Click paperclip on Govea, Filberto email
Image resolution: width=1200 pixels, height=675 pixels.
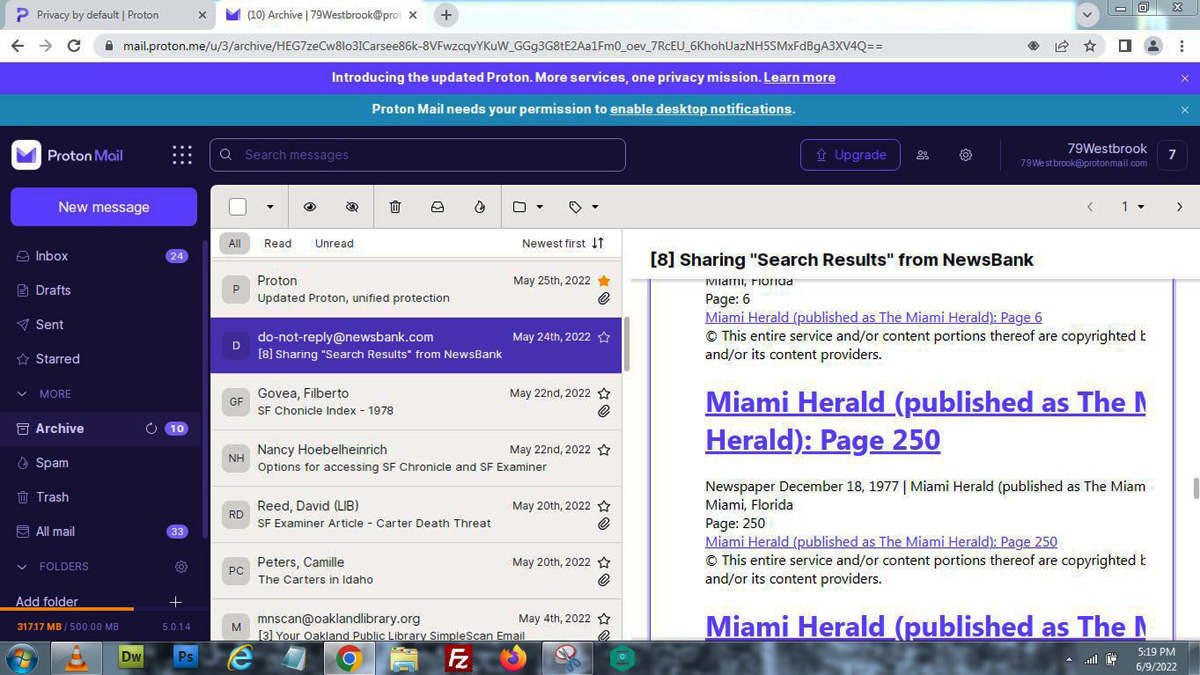click(604, 411)
